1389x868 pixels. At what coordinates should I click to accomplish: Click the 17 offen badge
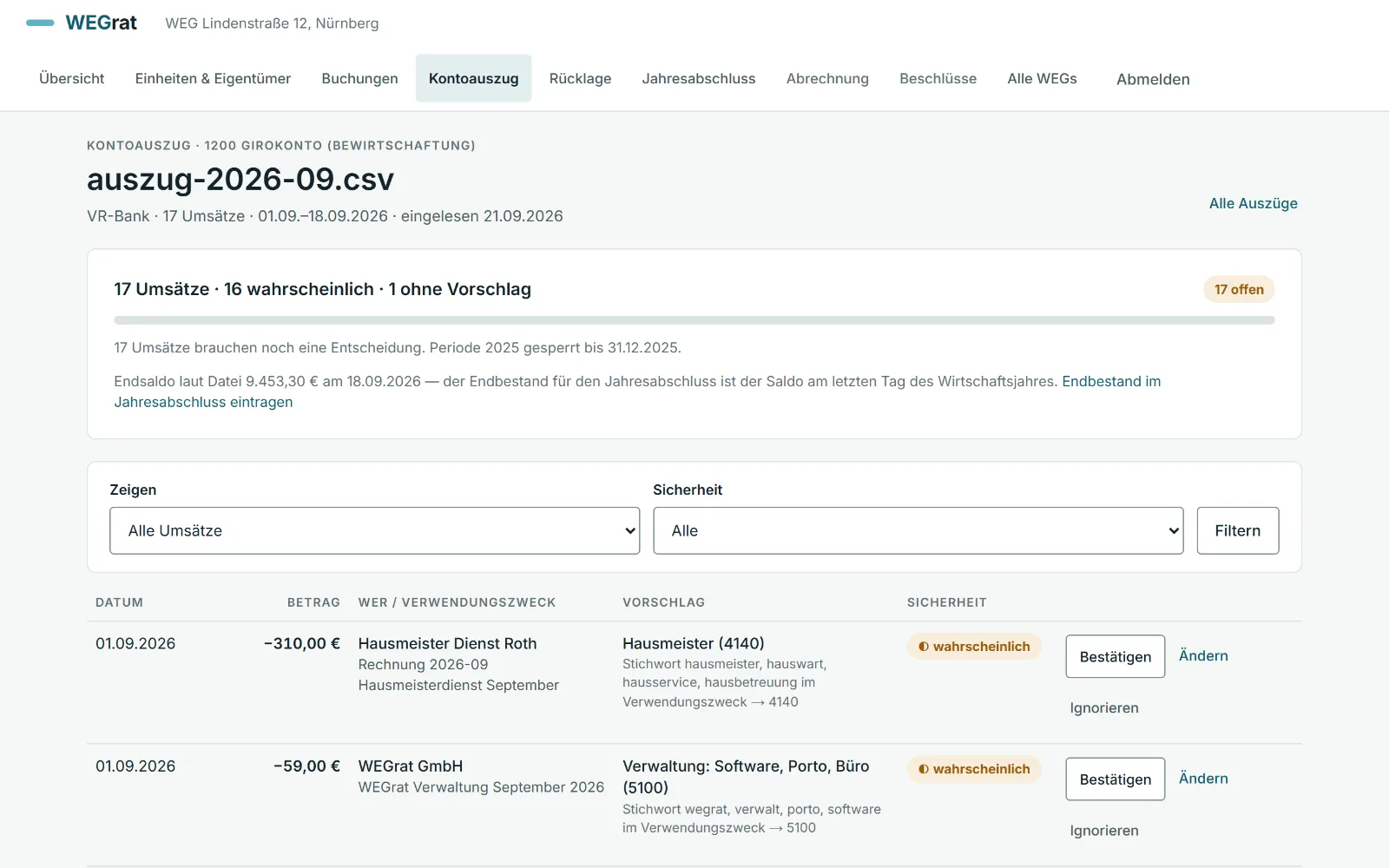pos(1239,289)
